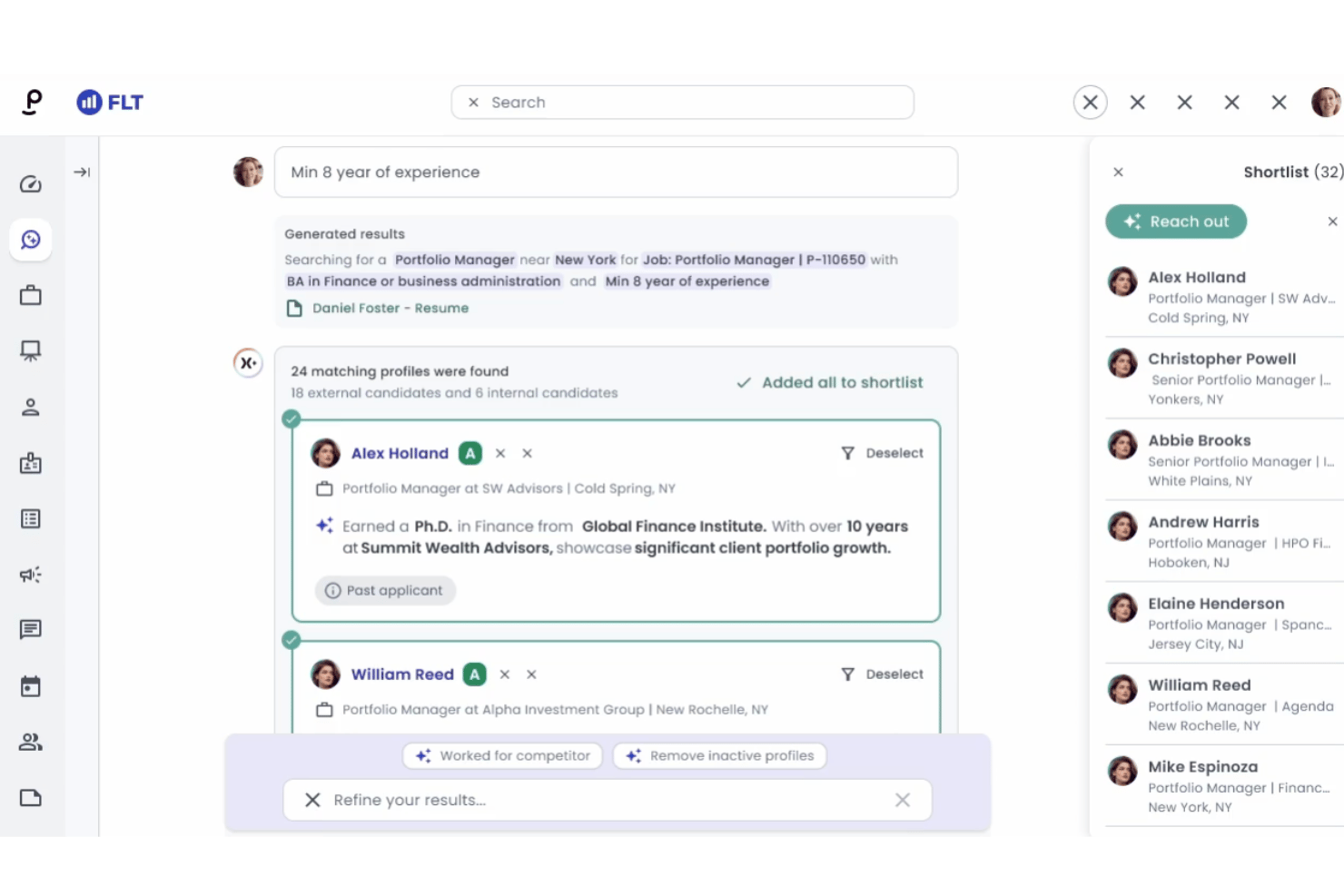Close the Shortlist panel

pyautogui.click(x=1118, y=172)
